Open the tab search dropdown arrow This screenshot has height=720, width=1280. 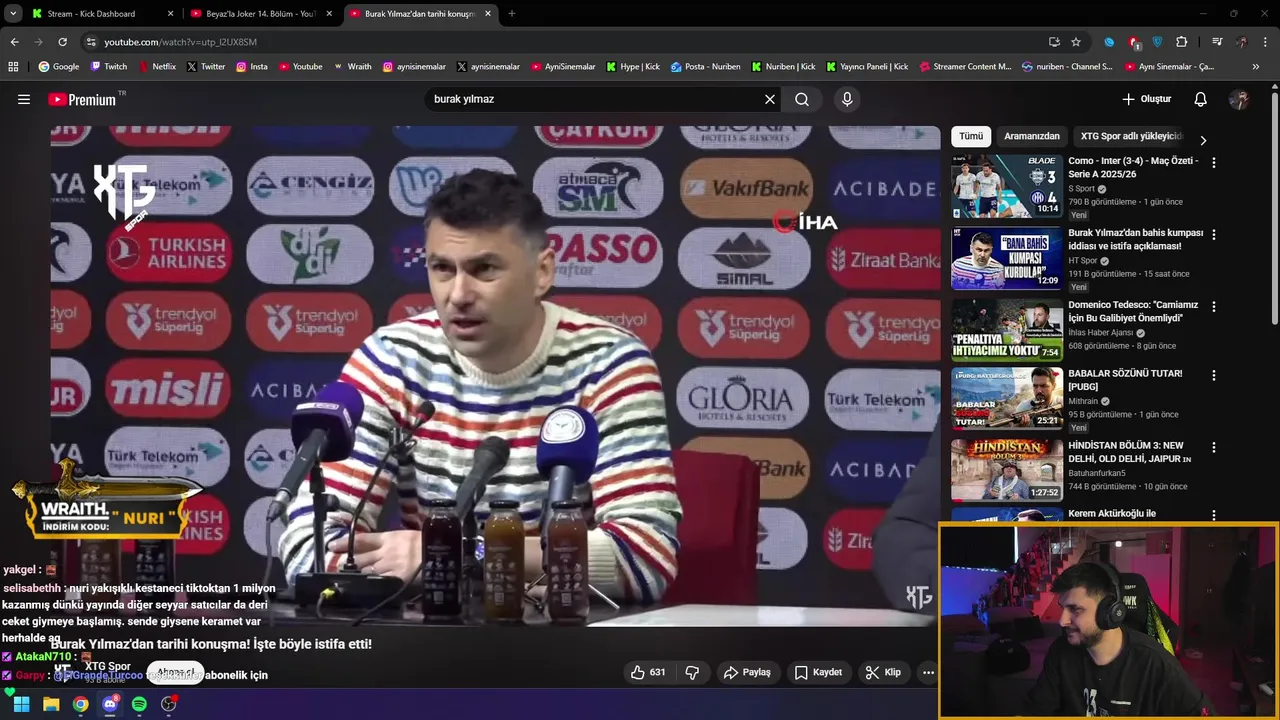point(13,14)
